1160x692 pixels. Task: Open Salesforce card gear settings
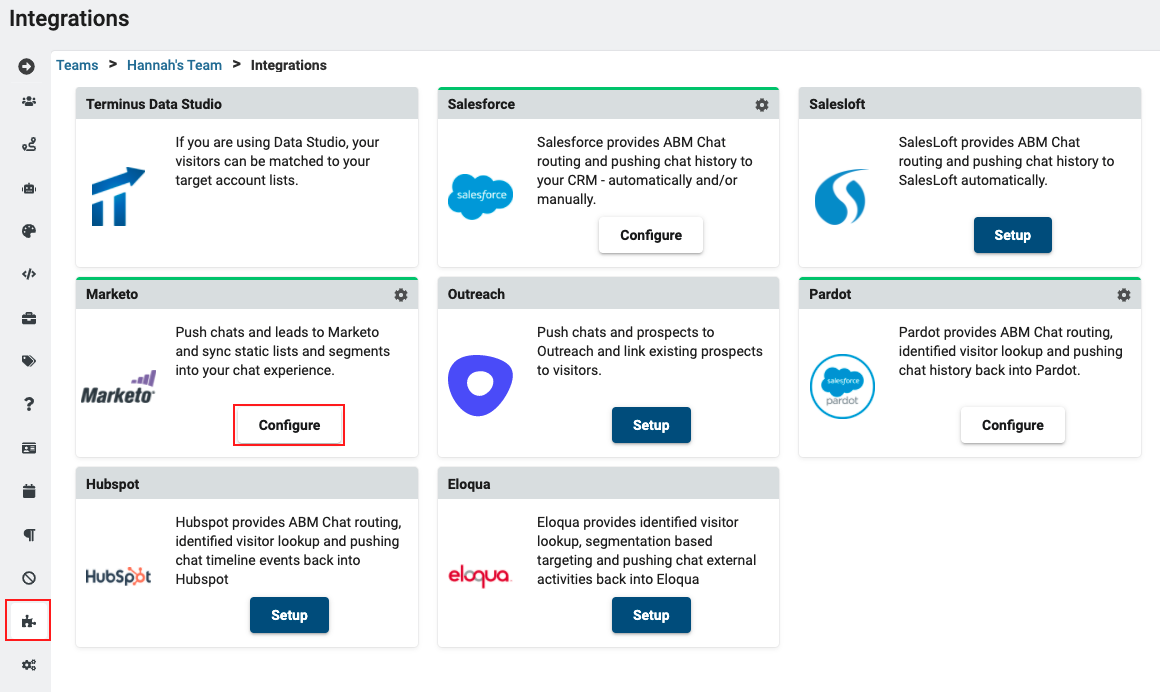click(x=761, y=105)
